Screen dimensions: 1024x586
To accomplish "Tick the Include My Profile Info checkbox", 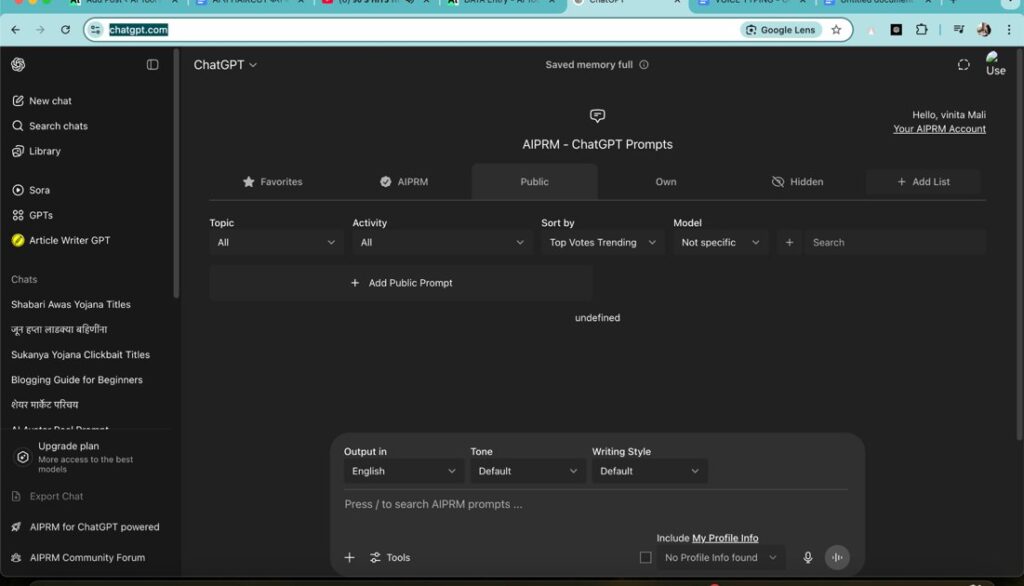I will (x=645, y=557).
